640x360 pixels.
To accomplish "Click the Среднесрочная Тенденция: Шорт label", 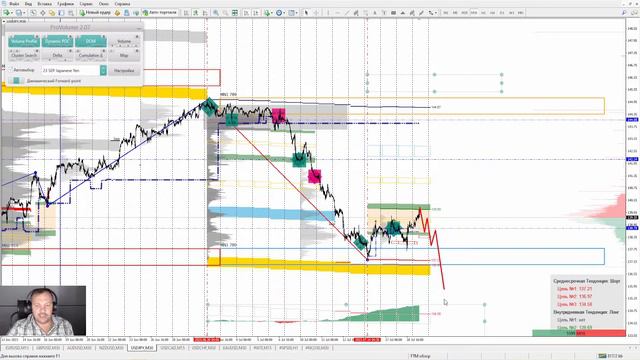I will pyautogui.click(x=587, y=281).
